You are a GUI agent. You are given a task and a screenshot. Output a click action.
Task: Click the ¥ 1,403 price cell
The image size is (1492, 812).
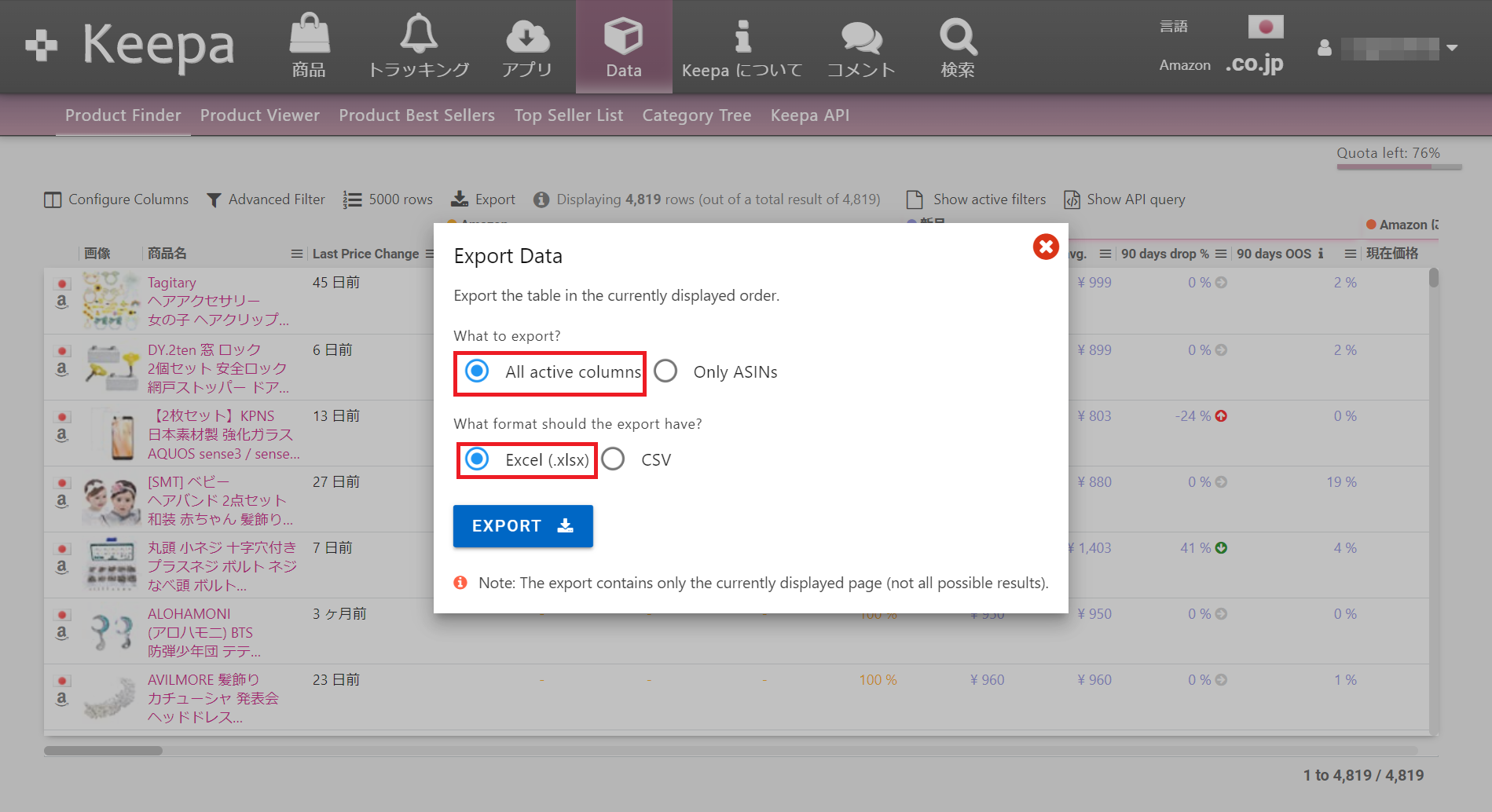point(1090,548)
